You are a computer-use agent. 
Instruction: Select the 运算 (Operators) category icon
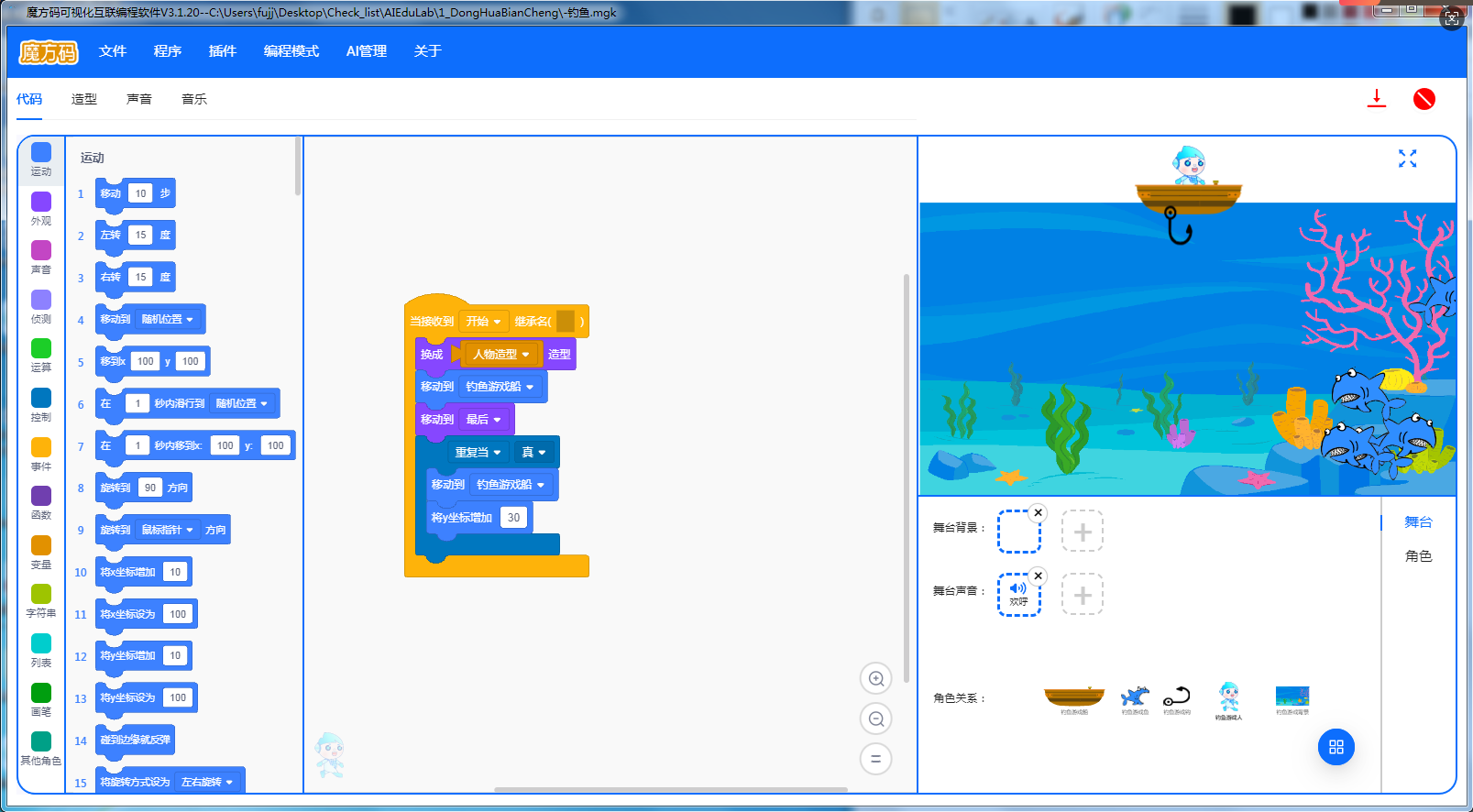(x=41, y=348)
